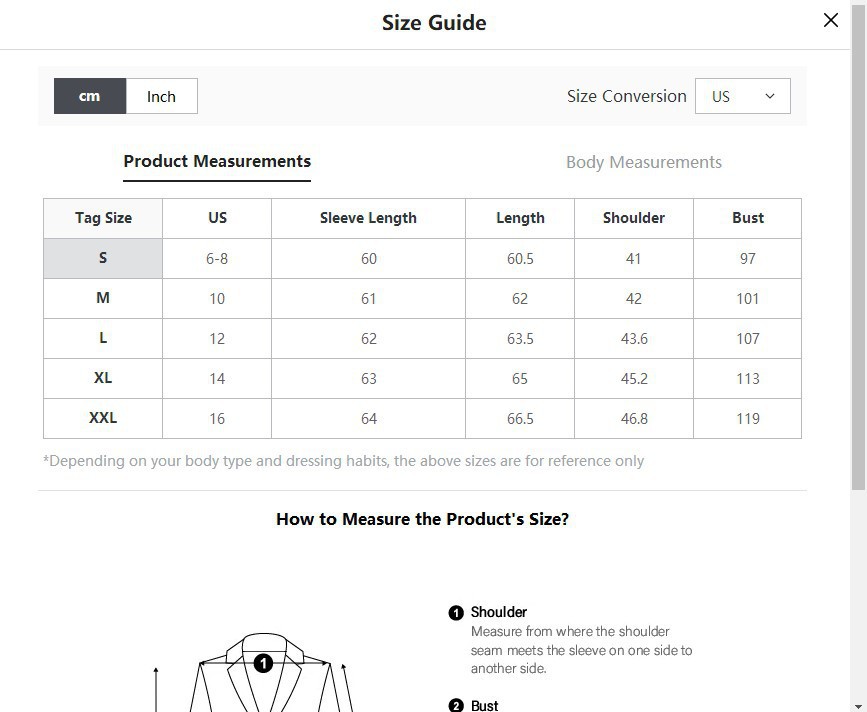867x712 pixels.
Task: Click the L tag size row header
Action: tap(103, 338)
